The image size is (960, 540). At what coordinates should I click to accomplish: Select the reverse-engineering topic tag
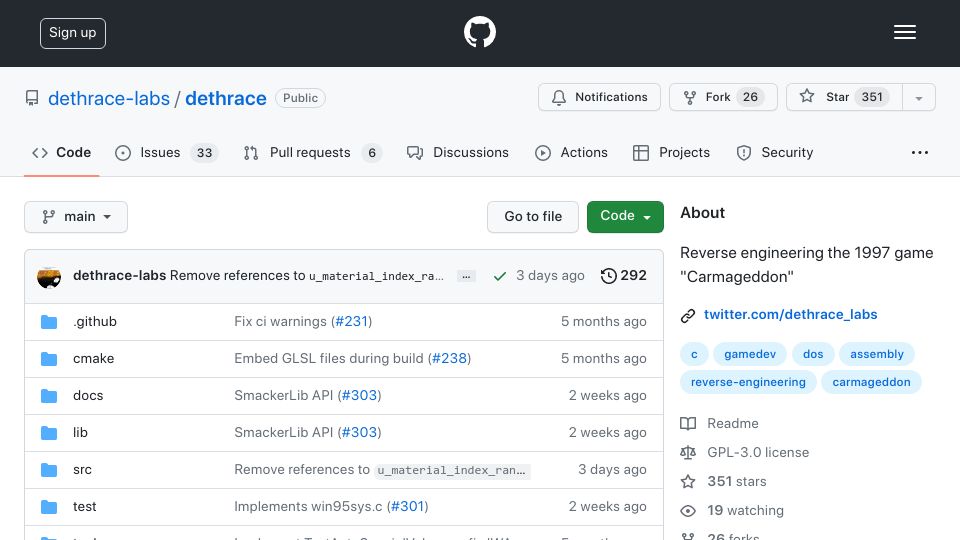748,382
